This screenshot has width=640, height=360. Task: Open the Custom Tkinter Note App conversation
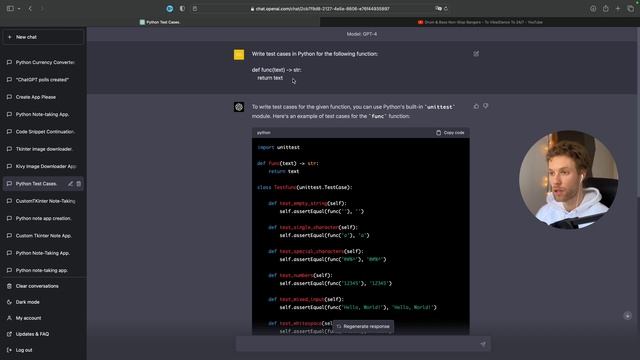coord(43,236)
